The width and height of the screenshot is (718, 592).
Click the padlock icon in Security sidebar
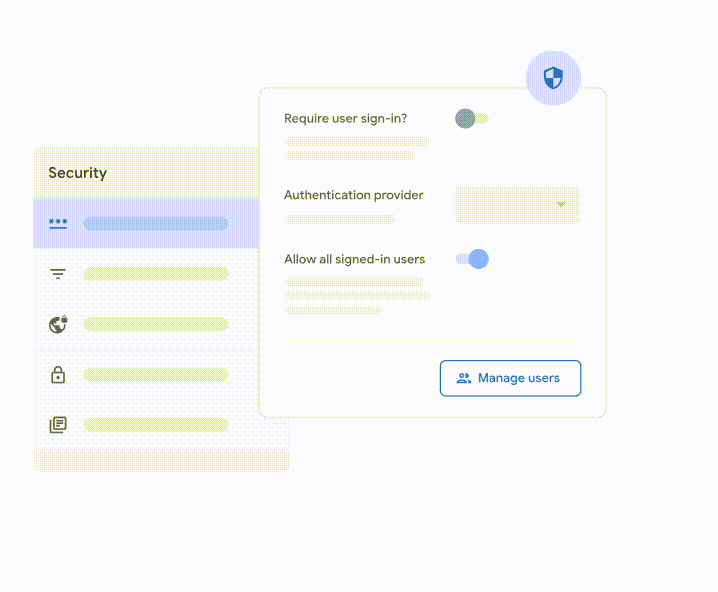58,375
